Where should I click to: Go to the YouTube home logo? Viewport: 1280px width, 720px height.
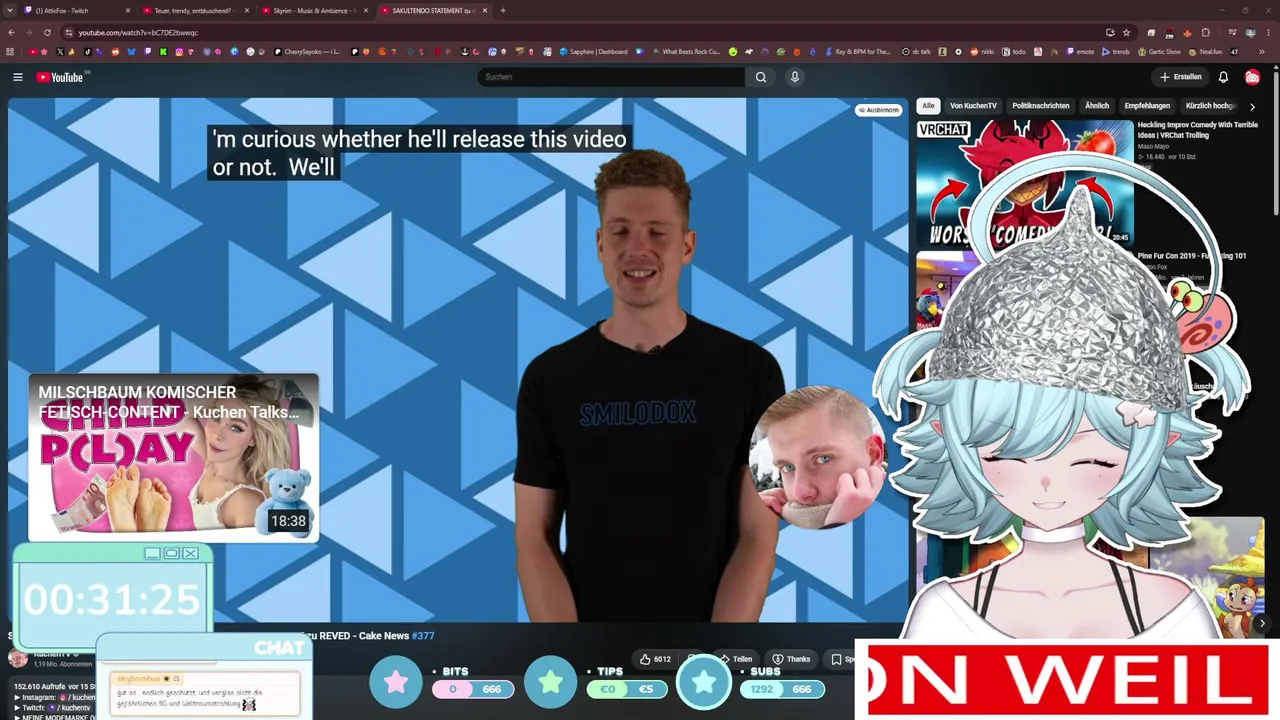point(60,77)
